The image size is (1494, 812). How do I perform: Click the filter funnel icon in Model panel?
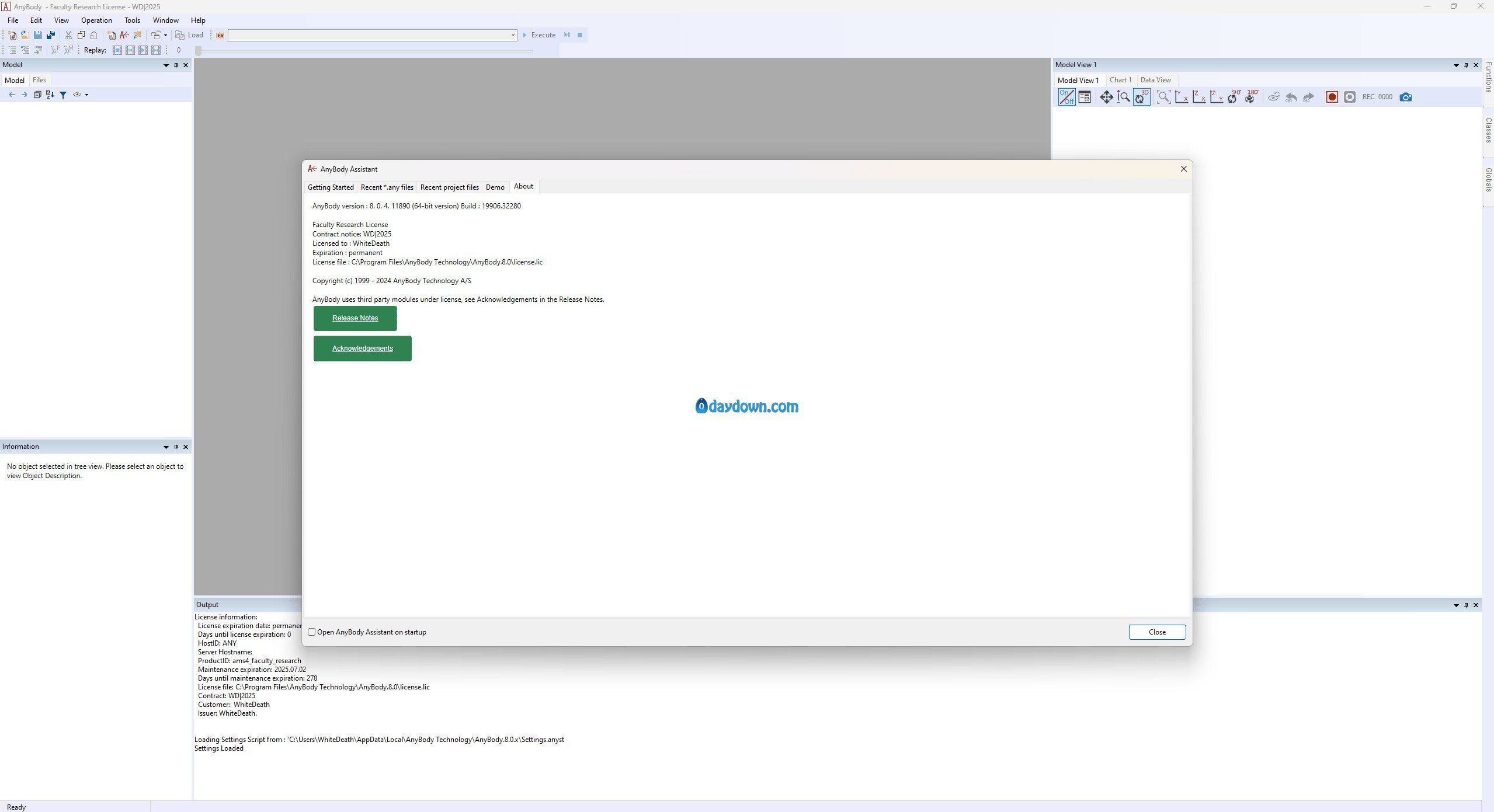(x=63, y=95)
